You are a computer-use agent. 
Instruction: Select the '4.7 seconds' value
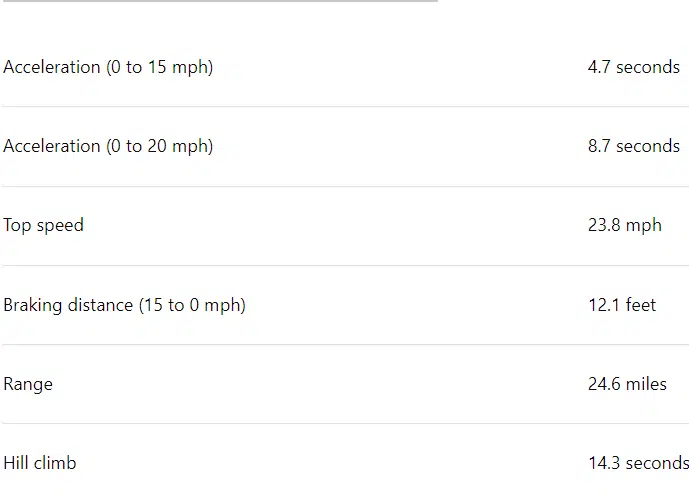pos(633,67)
